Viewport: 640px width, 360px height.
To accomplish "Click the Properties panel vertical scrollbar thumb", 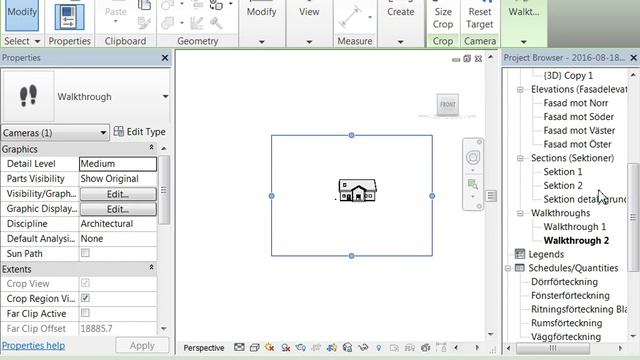I will pyautogui.click(x=164, y=190).
